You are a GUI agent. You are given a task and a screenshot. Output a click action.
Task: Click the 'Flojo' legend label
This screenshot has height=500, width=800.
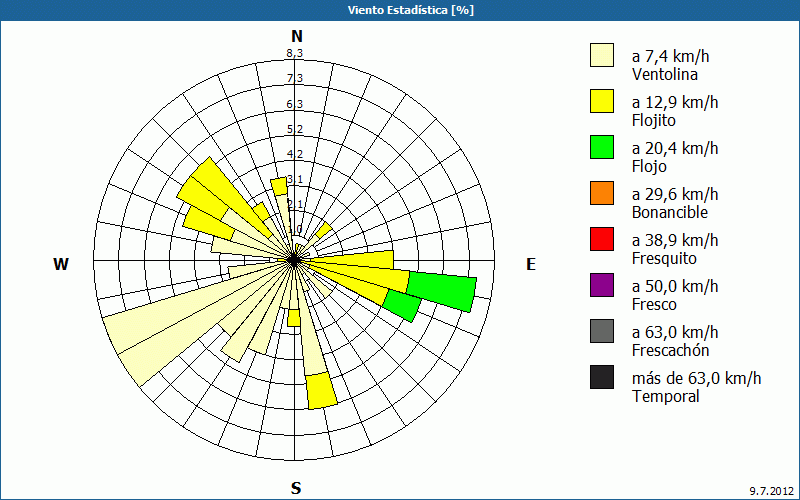(649, 166)
